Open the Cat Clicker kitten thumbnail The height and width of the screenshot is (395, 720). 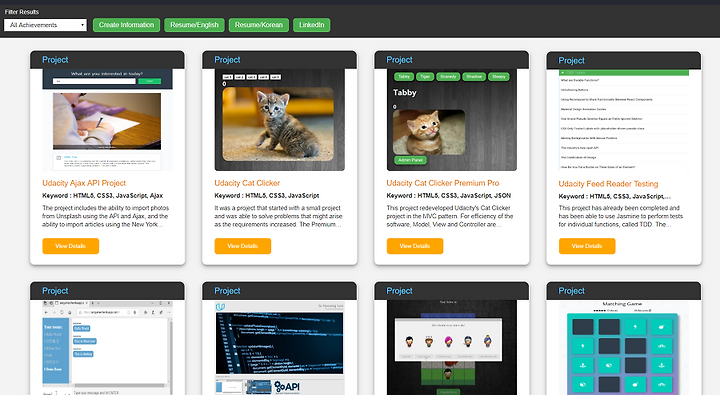click(x=280, y=120)
